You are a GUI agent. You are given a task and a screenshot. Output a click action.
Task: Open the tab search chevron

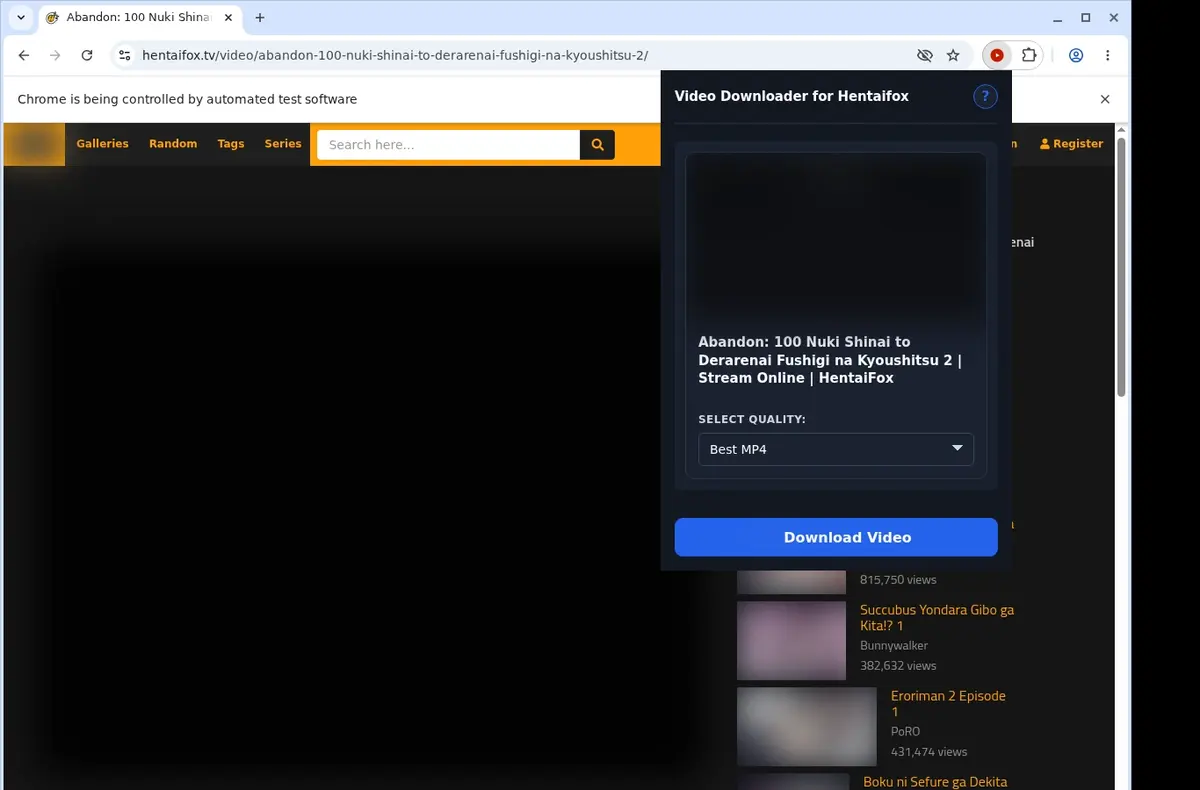pyautogui.click(x=21, y=18)
